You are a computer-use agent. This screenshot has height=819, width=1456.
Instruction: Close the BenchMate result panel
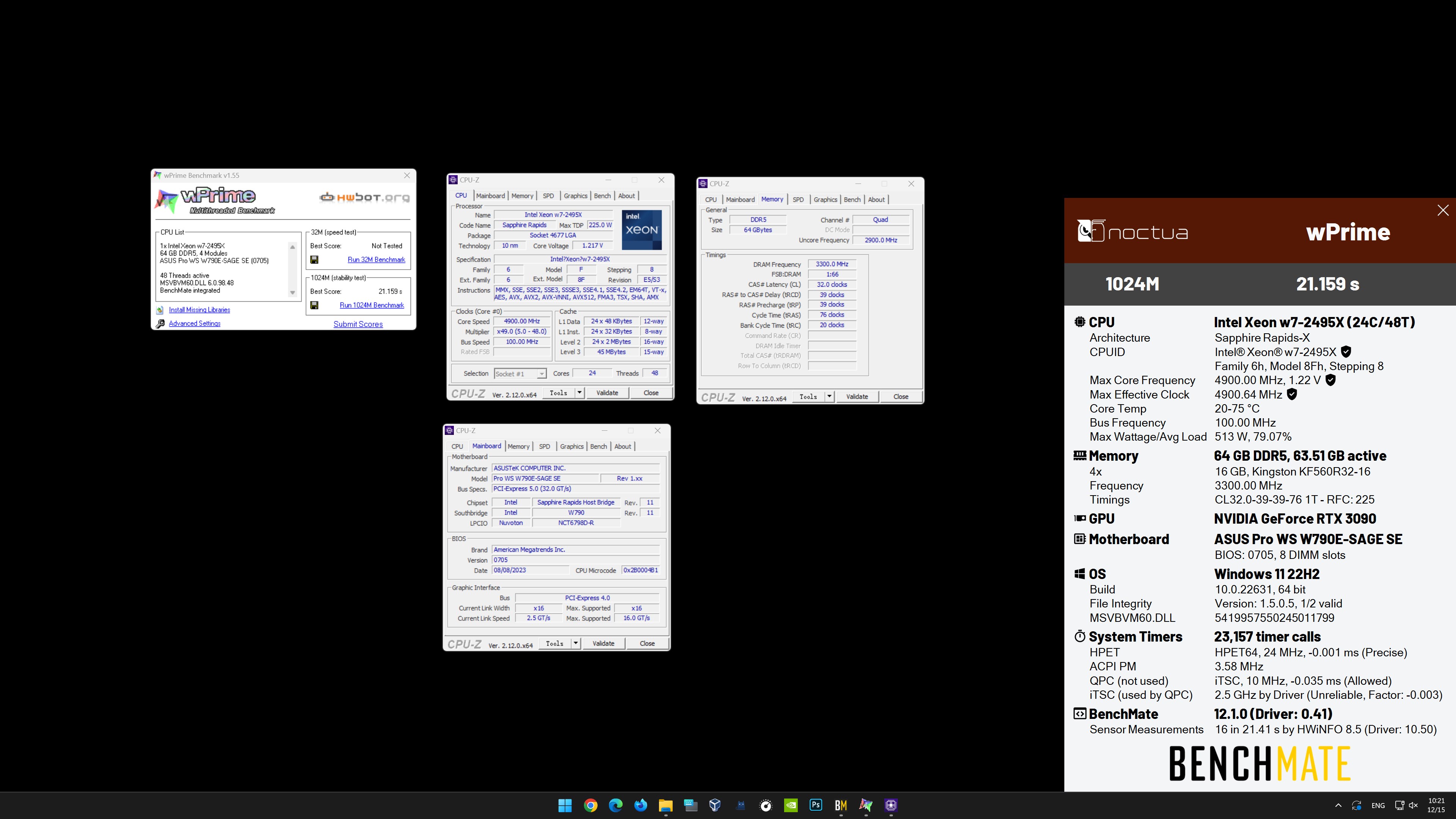tap(1442, 210)
